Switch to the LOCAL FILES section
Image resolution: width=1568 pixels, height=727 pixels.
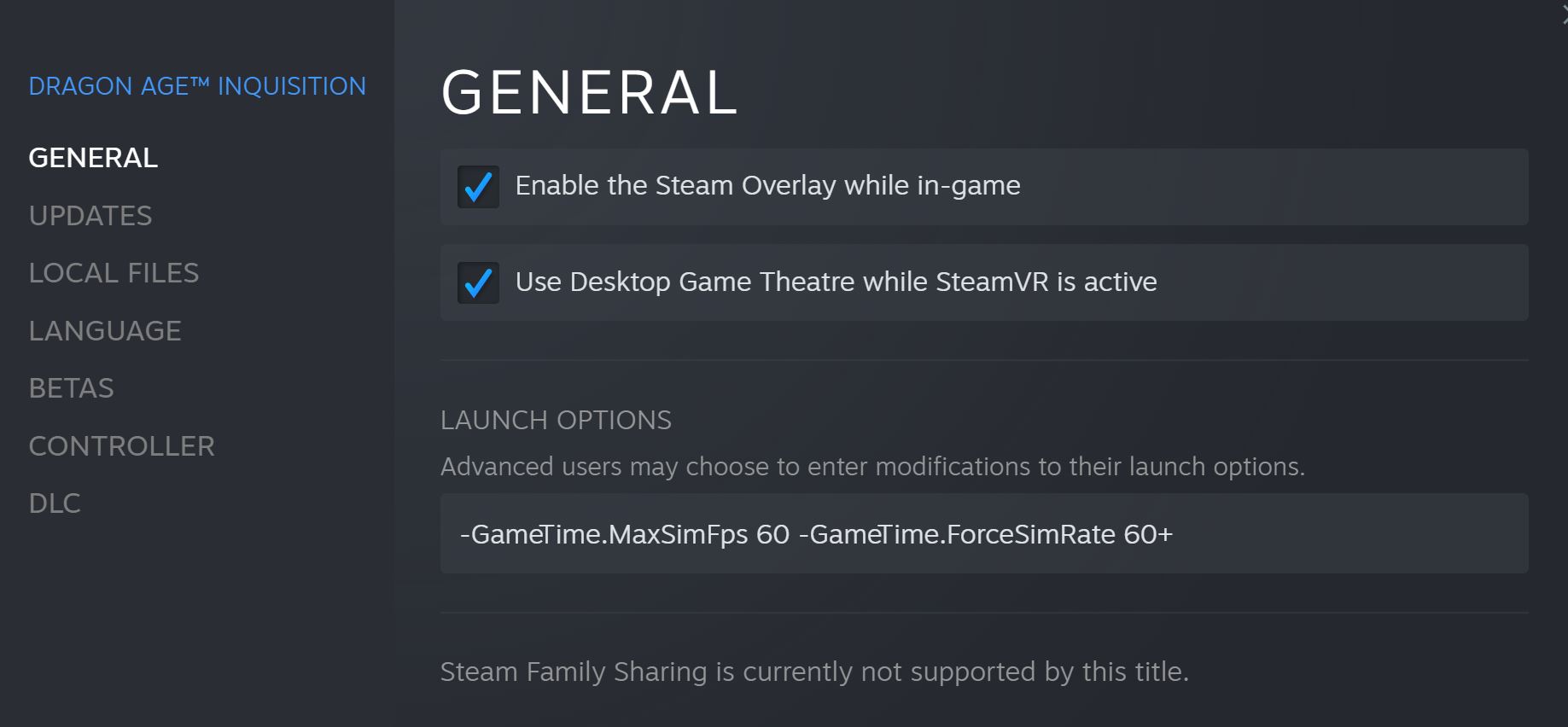click(114, 273)
